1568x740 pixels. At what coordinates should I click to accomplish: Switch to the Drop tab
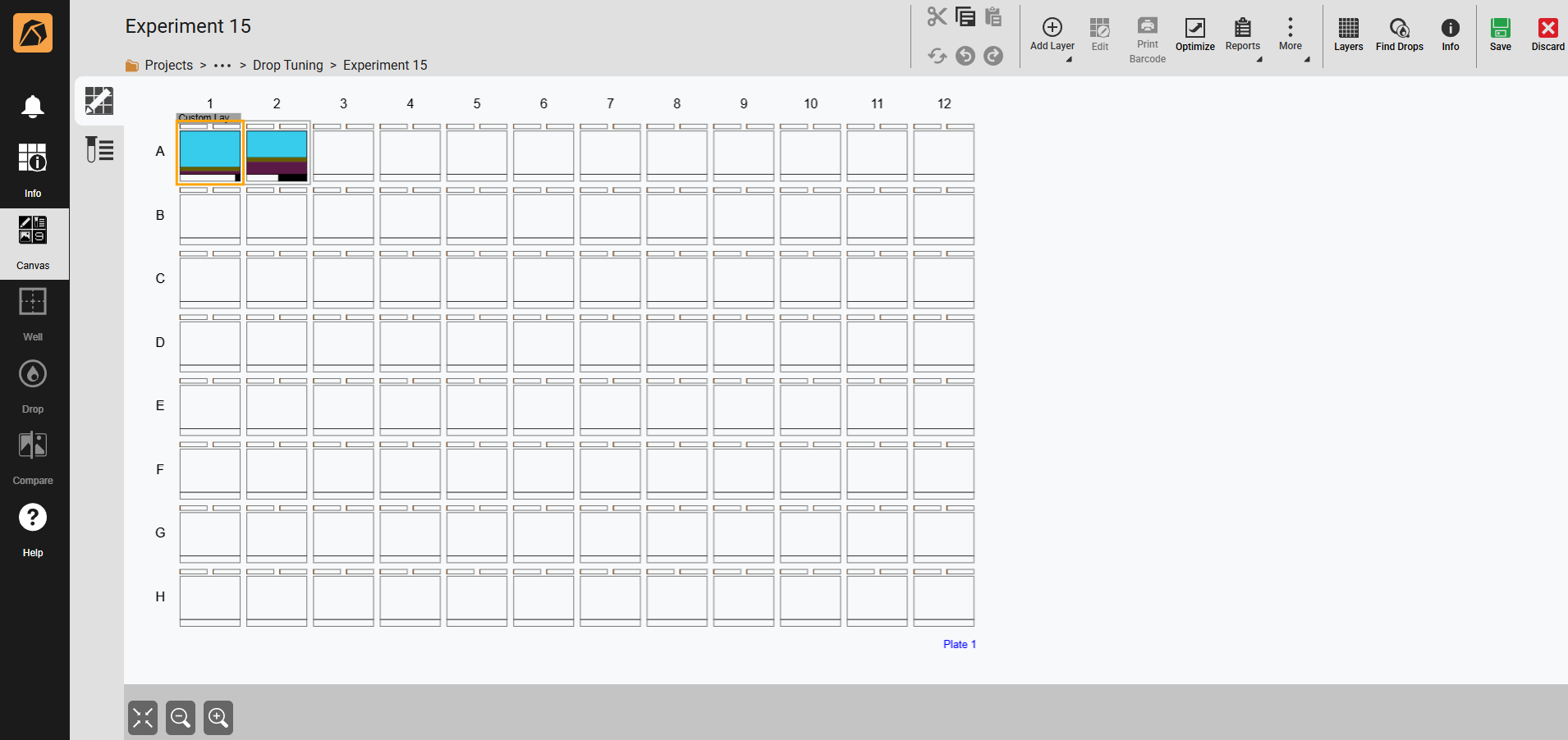[33, 386]
